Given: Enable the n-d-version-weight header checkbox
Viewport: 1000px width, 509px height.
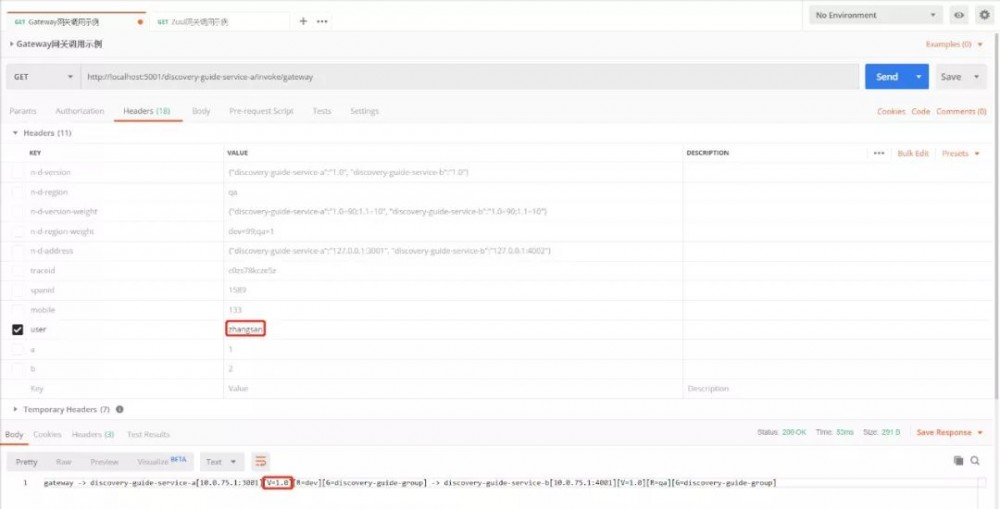Looking at the screenshot, I should (18, 212).
